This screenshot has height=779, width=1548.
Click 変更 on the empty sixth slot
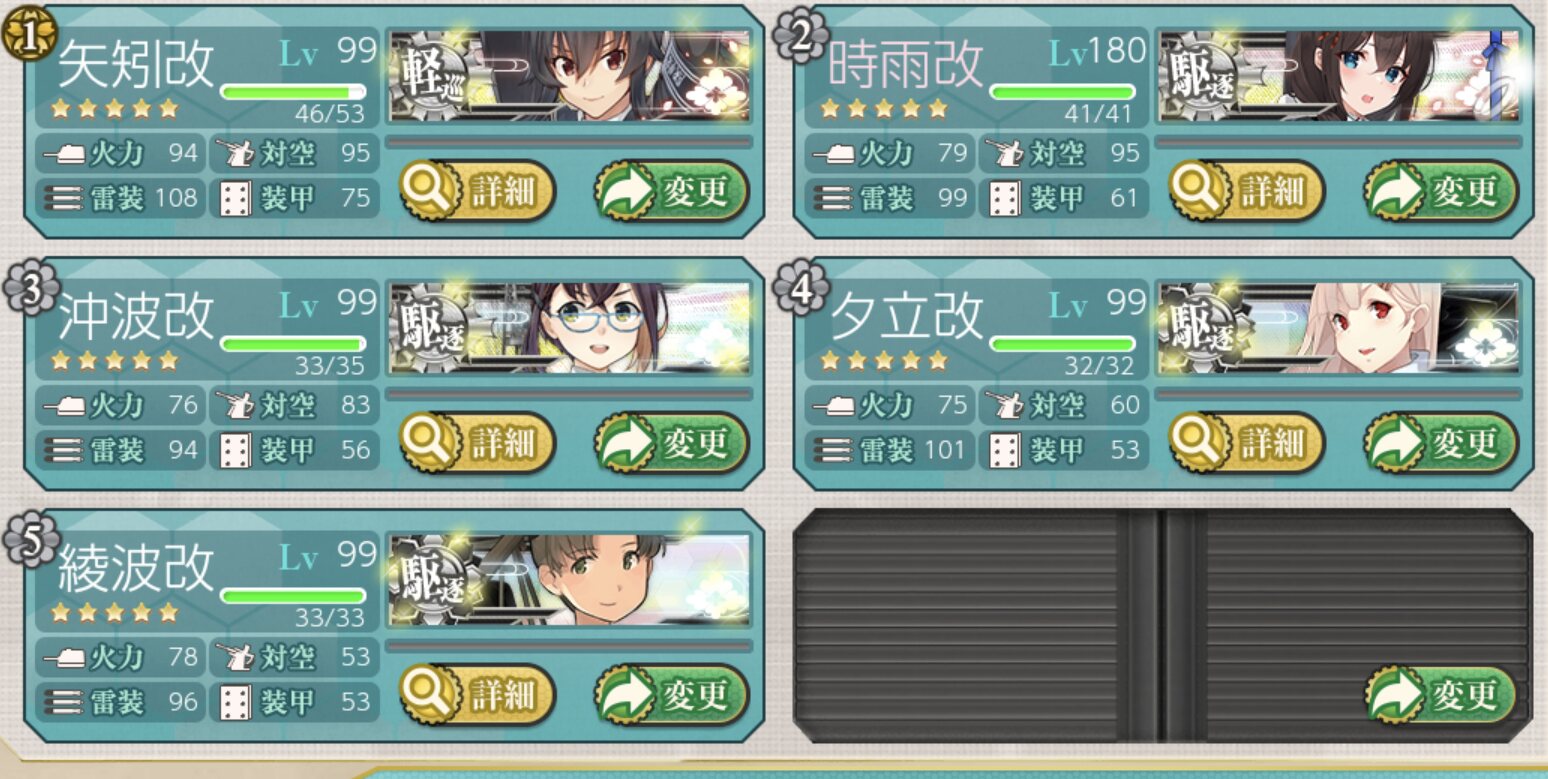click(1441, 694)
